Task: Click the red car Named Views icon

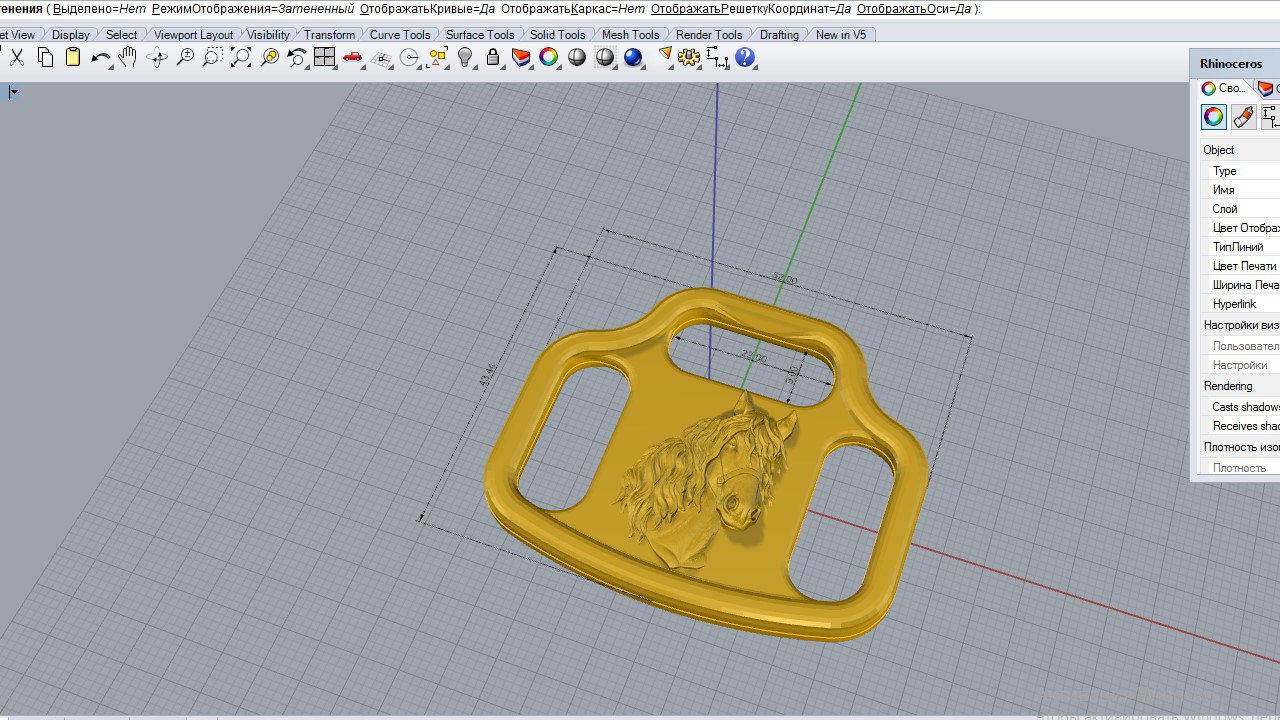Action: click(352, 58)
